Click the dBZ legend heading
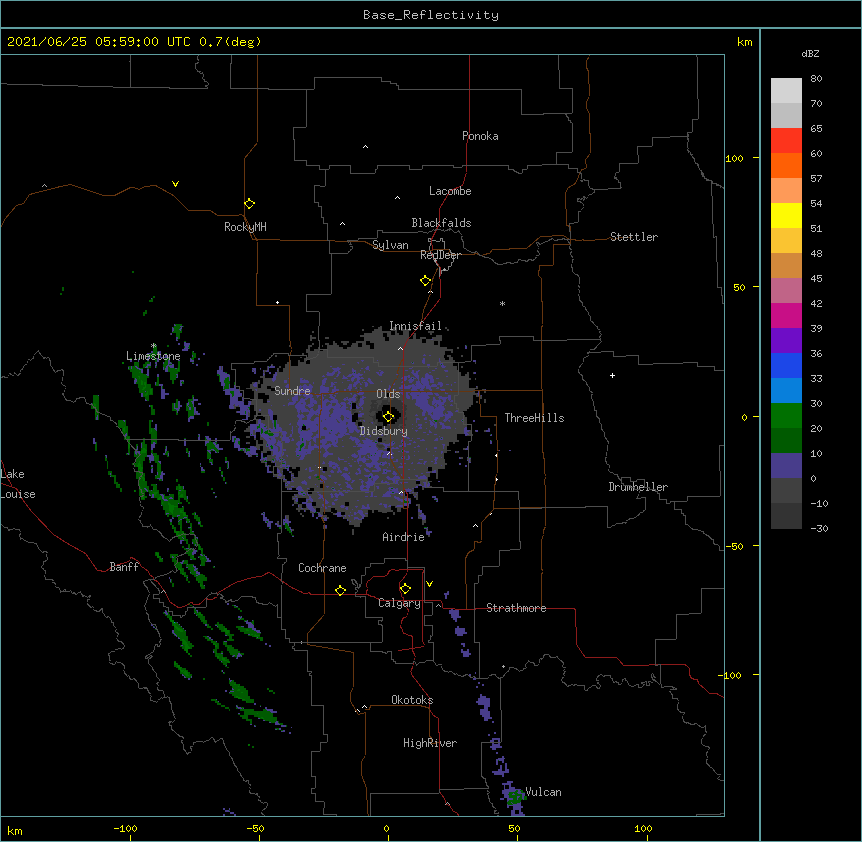 tap(810, 54)
